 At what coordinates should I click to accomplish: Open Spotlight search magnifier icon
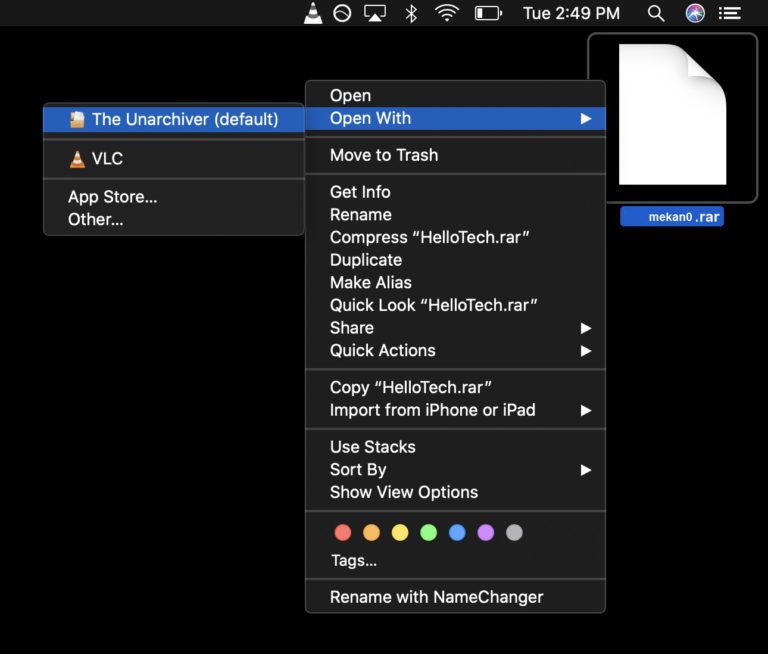(x=656, y=13)
